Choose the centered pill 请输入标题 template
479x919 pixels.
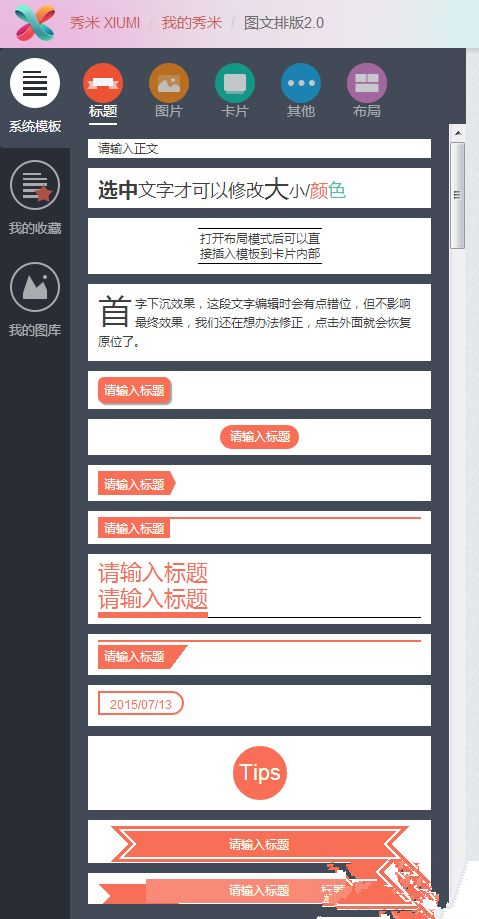tap(259, 437)
